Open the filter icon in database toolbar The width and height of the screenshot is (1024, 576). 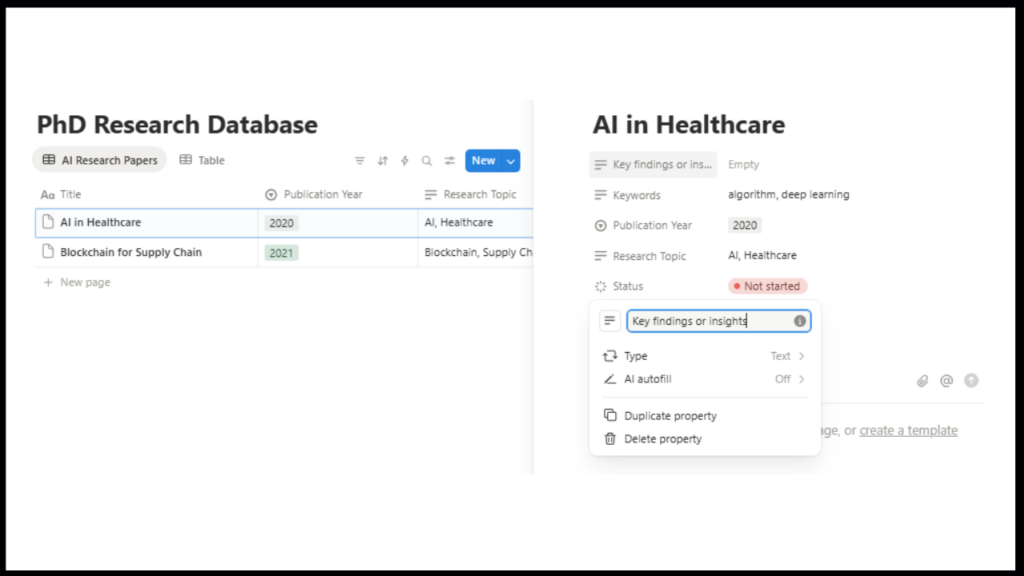(360, 161)
